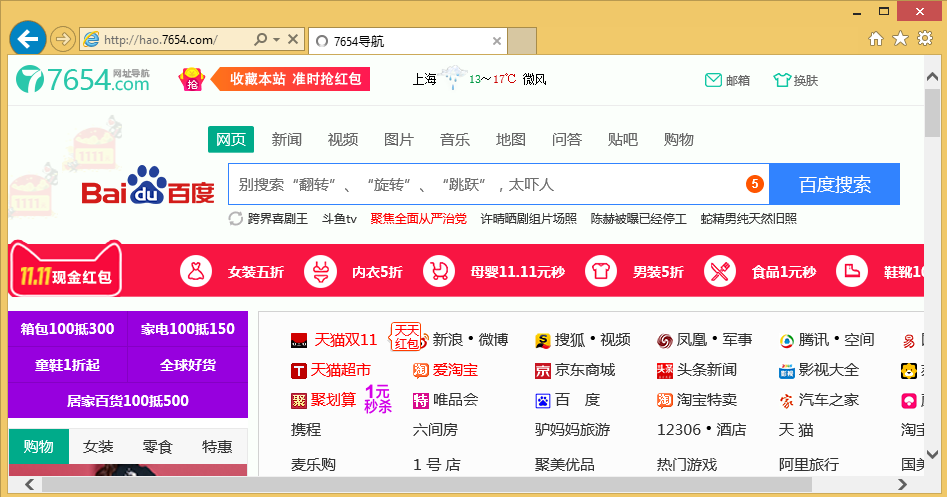Open the address bar search magnifier

[x=260, y=40]
